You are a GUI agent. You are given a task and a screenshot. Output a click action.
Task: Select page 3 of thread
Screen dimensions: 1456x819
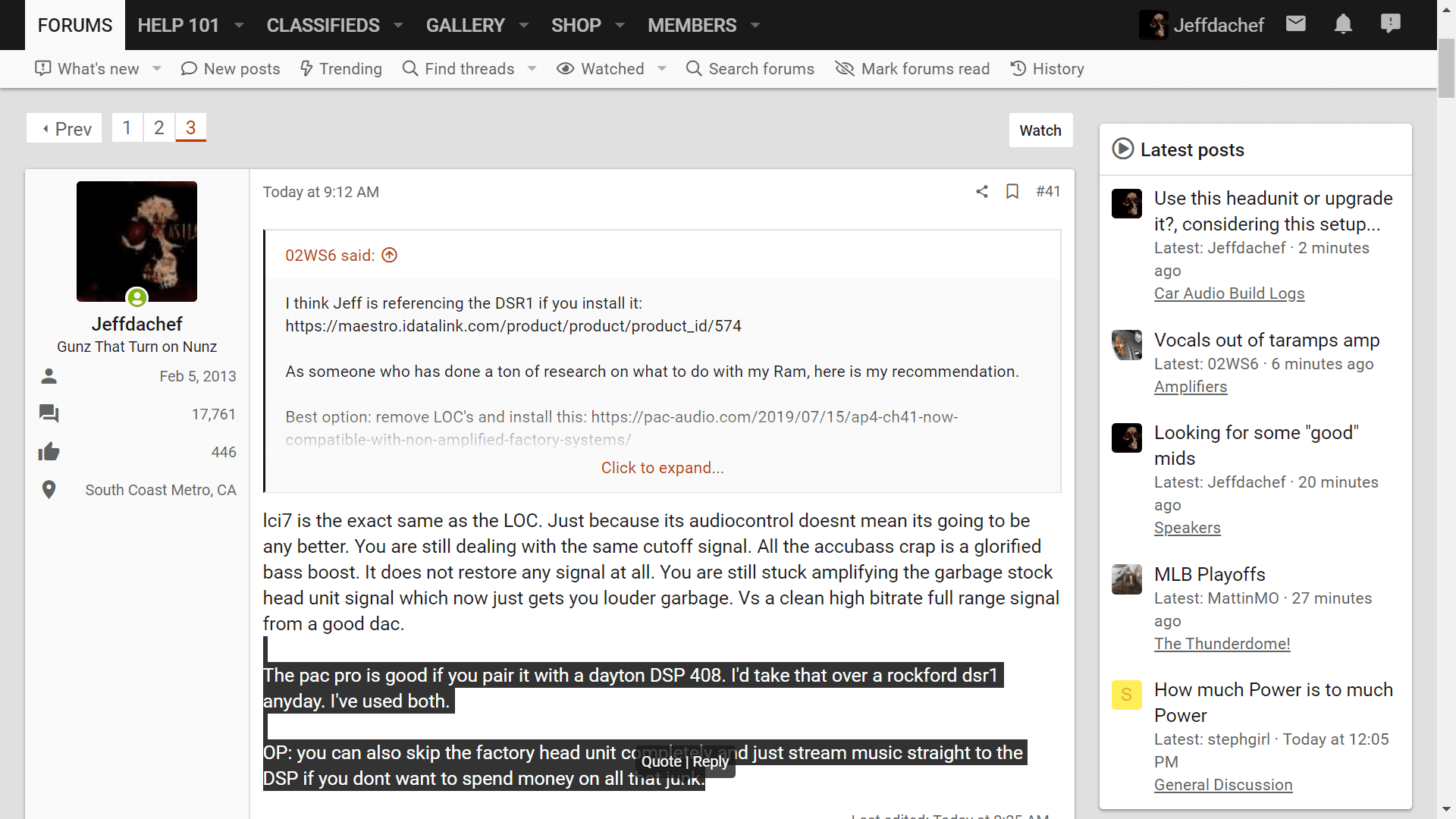(191, 127)
